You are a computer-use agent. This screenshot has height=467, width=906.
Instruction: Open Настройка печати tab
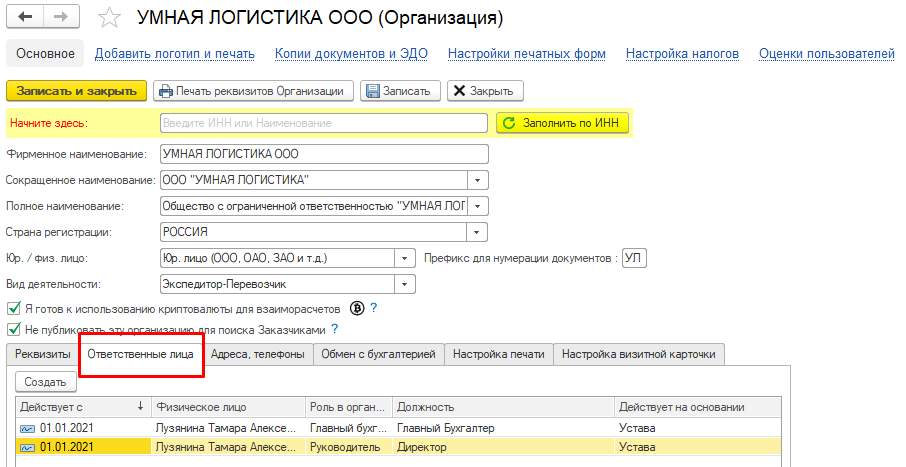click(499, 354)
